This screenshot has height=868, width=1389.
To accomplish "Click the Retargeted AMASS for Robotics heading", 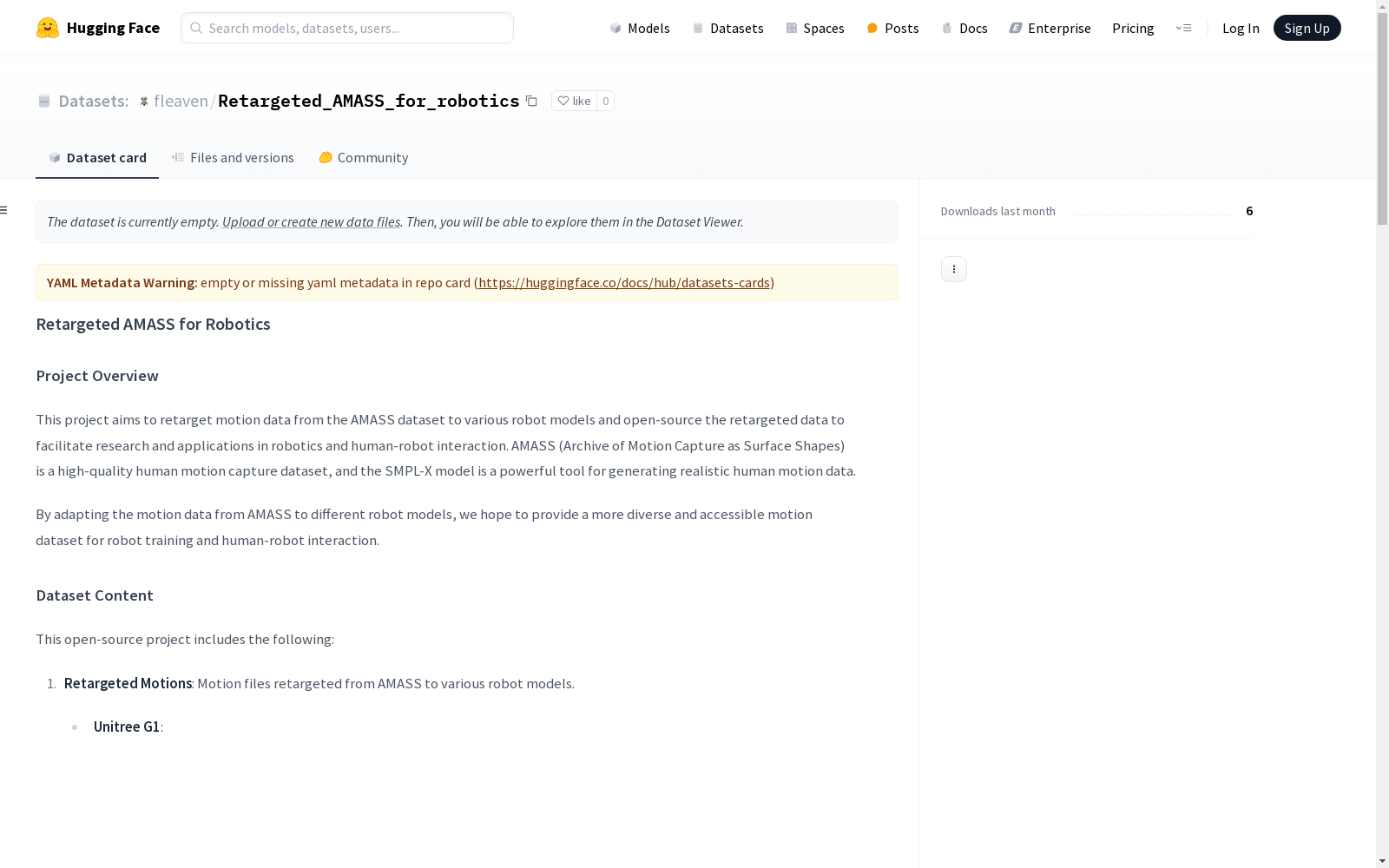I will tap(153, 324).
